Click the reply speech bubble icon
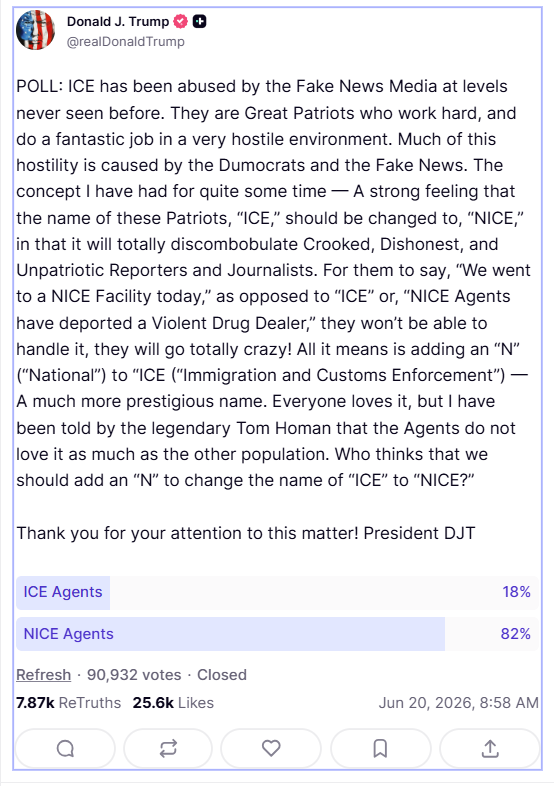The height and width of the screenshot is (786, 554). 65,749
